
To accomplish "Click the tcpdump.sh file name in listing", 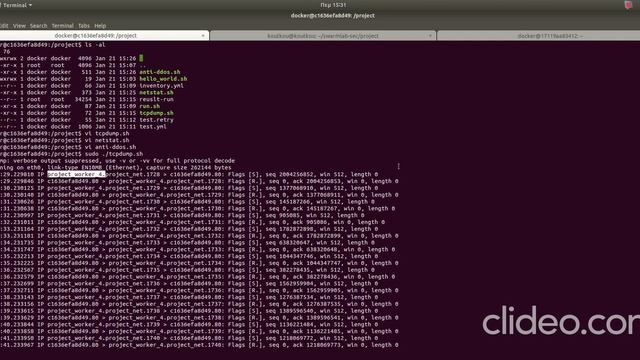I will pos(156,113).
